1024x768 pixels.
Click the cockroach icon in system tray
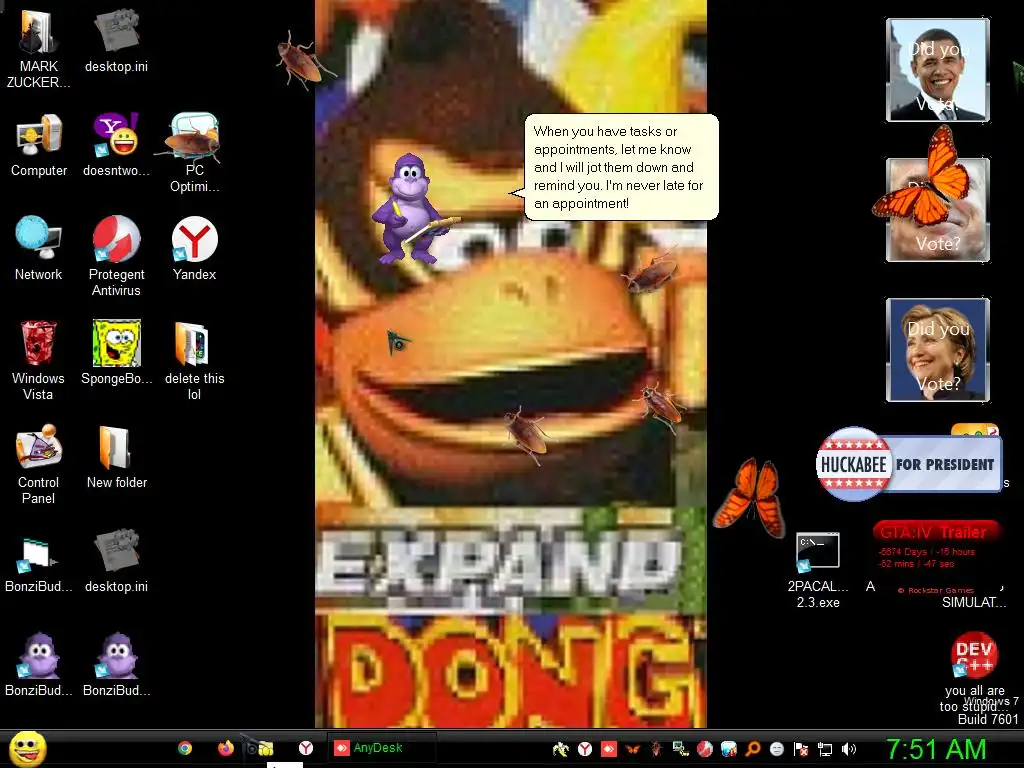656,749
